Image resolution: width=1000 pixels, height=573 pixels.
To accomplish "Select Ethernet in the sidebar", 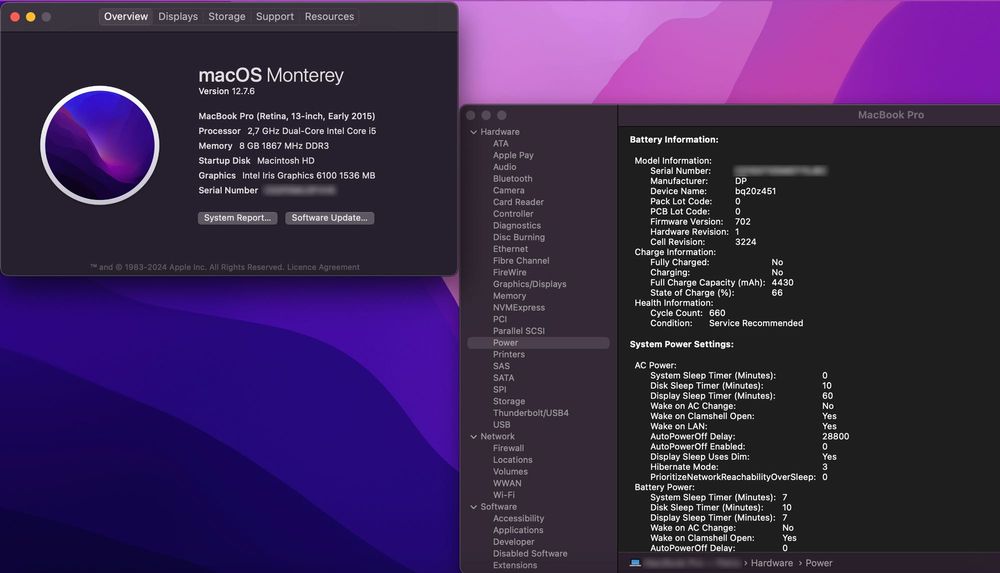I will [510, 249].
